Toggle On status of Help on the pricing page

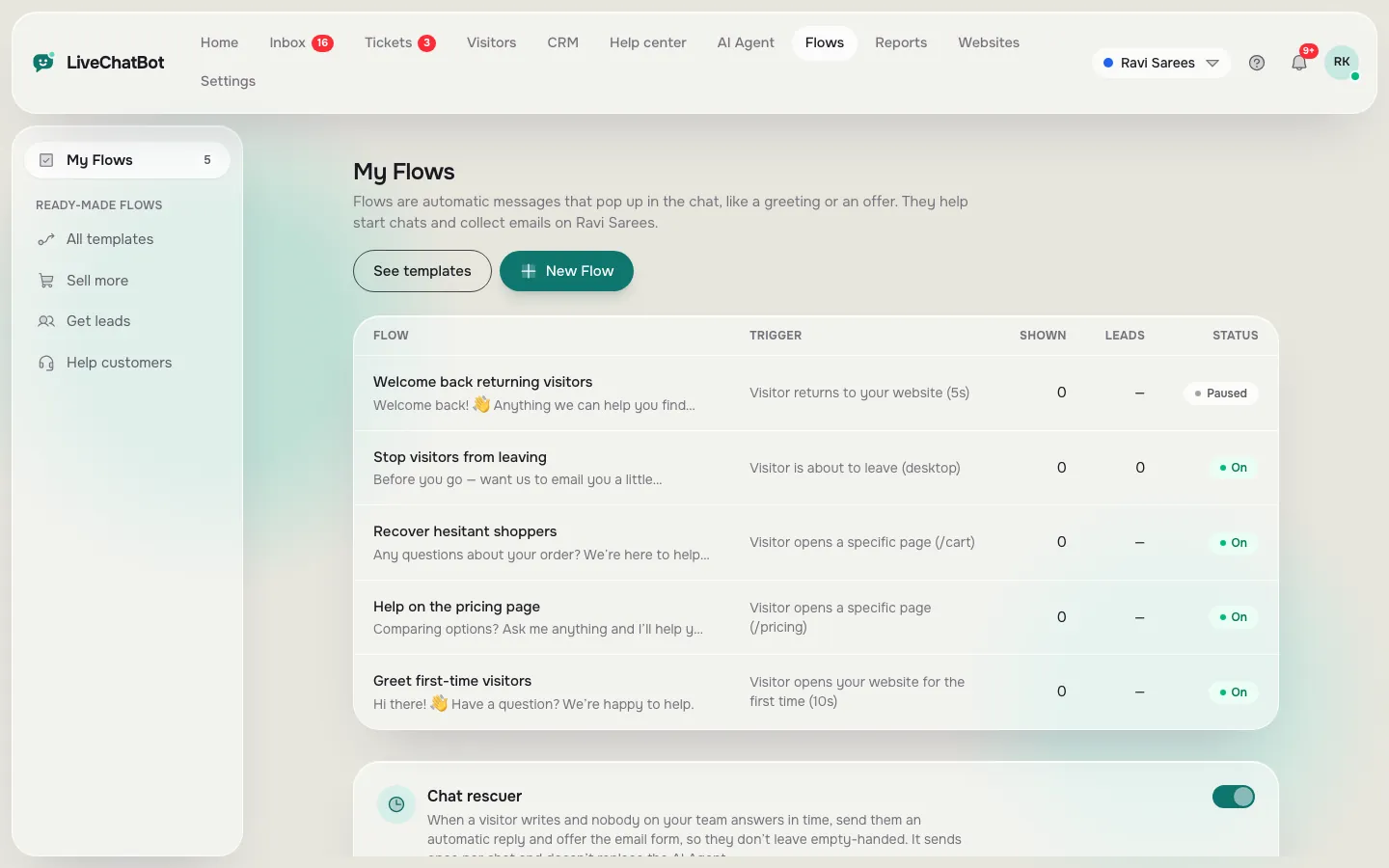coord(1234,617)
